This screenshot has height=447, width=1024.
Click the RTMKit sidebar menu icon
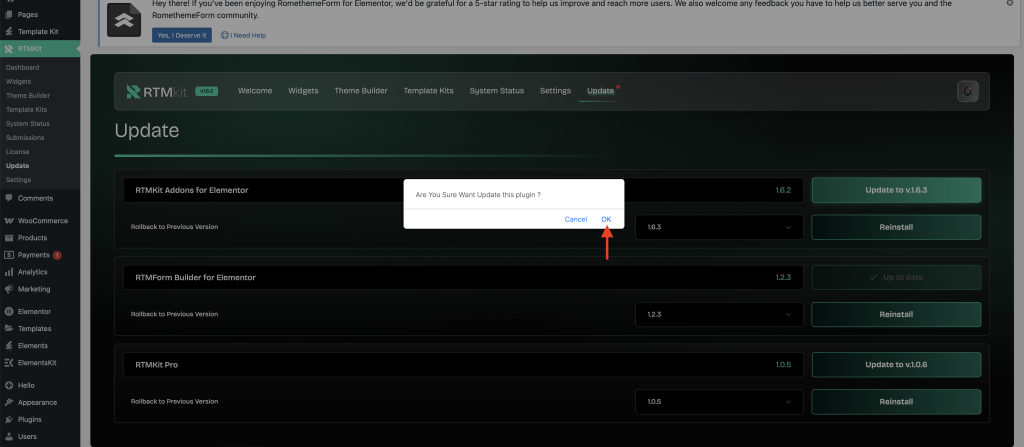pyautogui.click(x=8, y=48)
